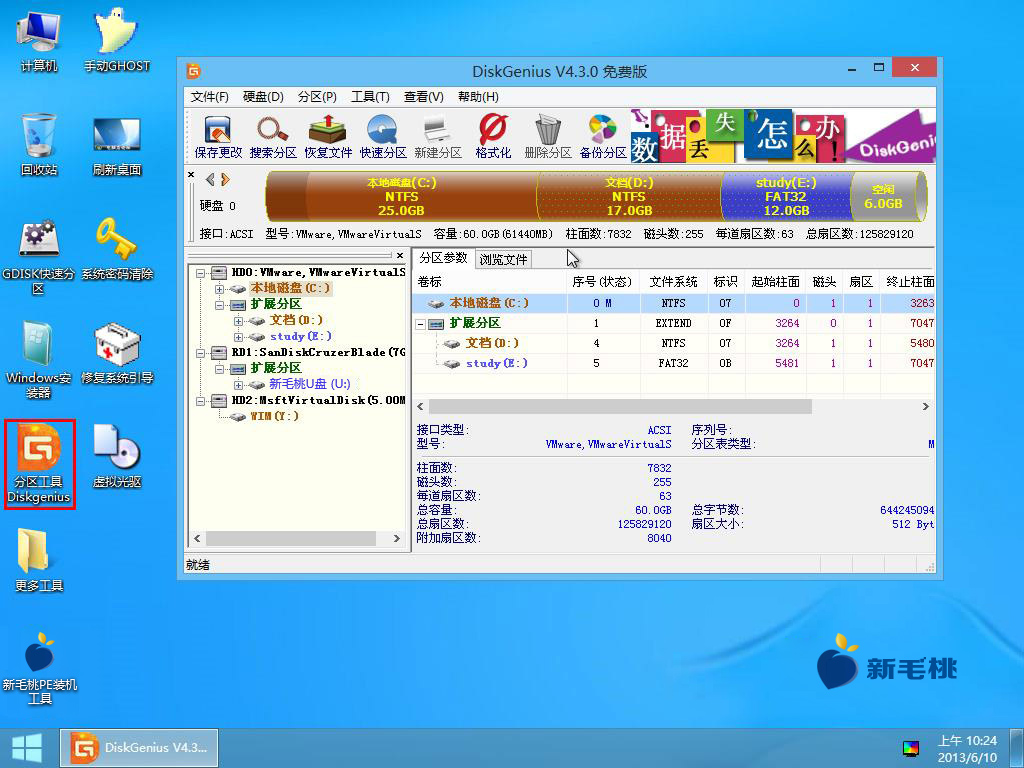The height and width of the screenshot is (768, 1024).
Task: Select the 文档(D:) NTFS 17.0GB disk bar
Action: (629, 196)
